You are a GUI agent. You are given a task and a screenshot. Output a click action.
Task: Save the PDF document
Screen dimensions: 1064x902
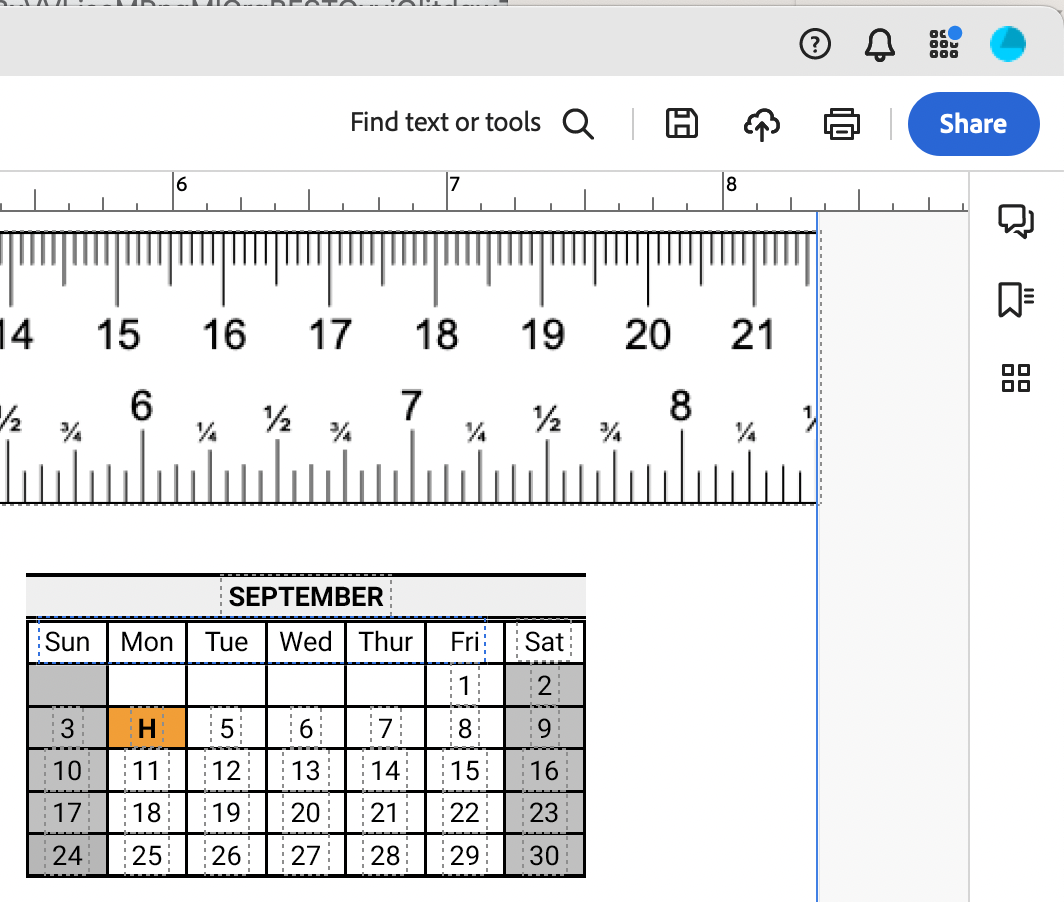coord(681,123)
